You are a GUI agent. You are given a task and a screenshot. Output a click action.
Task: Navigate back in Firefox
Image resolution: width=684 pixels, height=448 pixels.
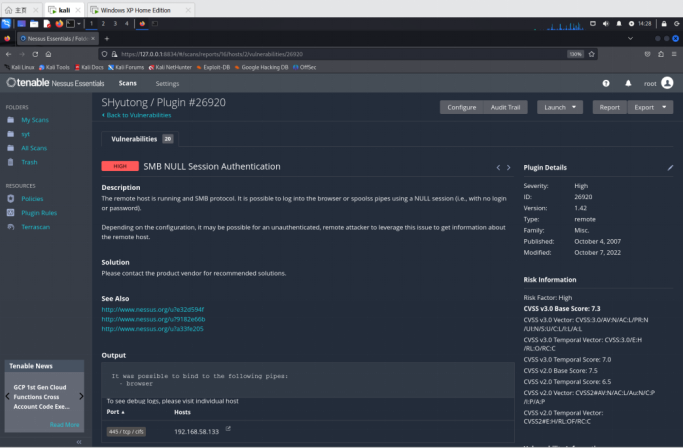(8, 54)
